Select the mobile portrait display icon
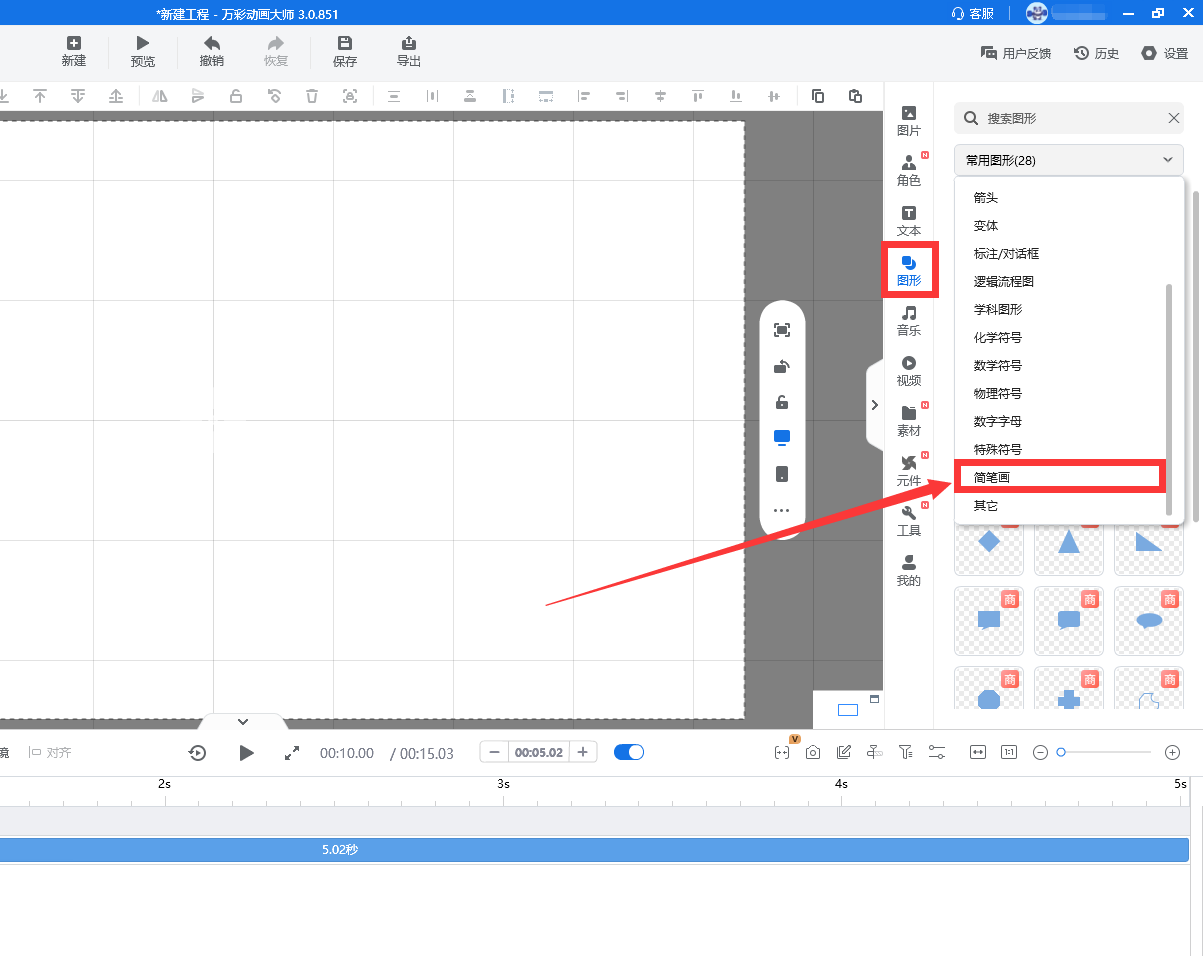 point(782,474)
